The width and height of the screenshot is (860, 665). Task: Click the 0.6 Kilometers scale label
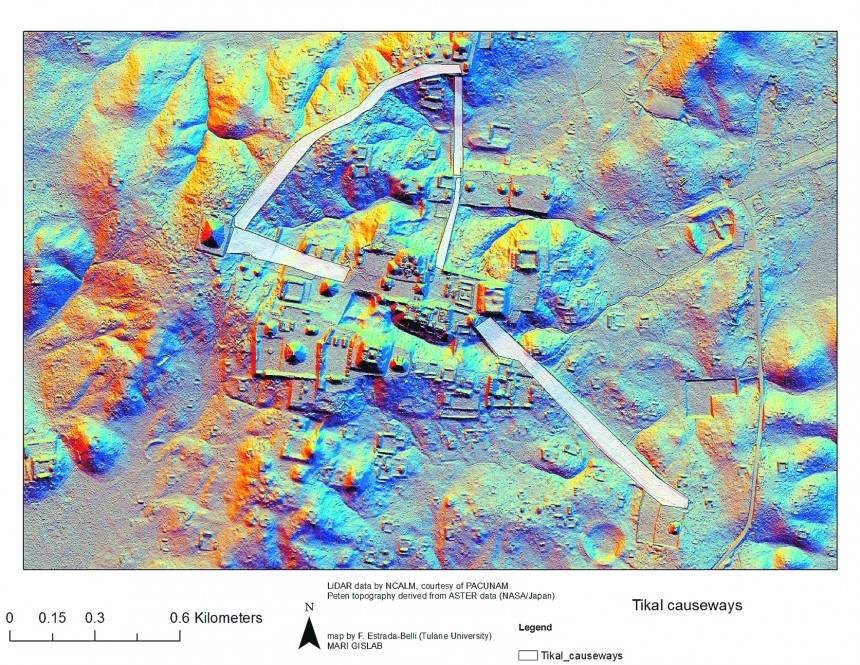216,617
